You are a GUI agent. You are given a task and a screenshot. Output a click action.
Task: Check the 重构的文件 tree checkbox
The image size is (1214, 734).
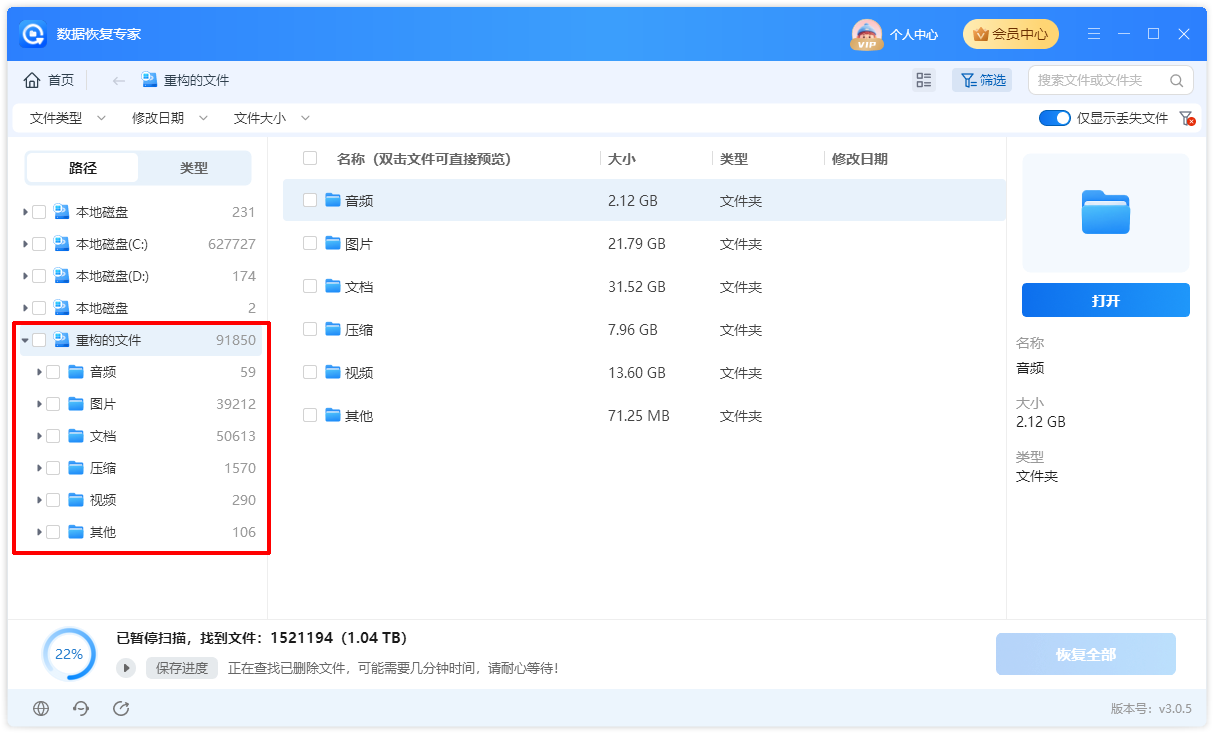[x=39, y=340]
